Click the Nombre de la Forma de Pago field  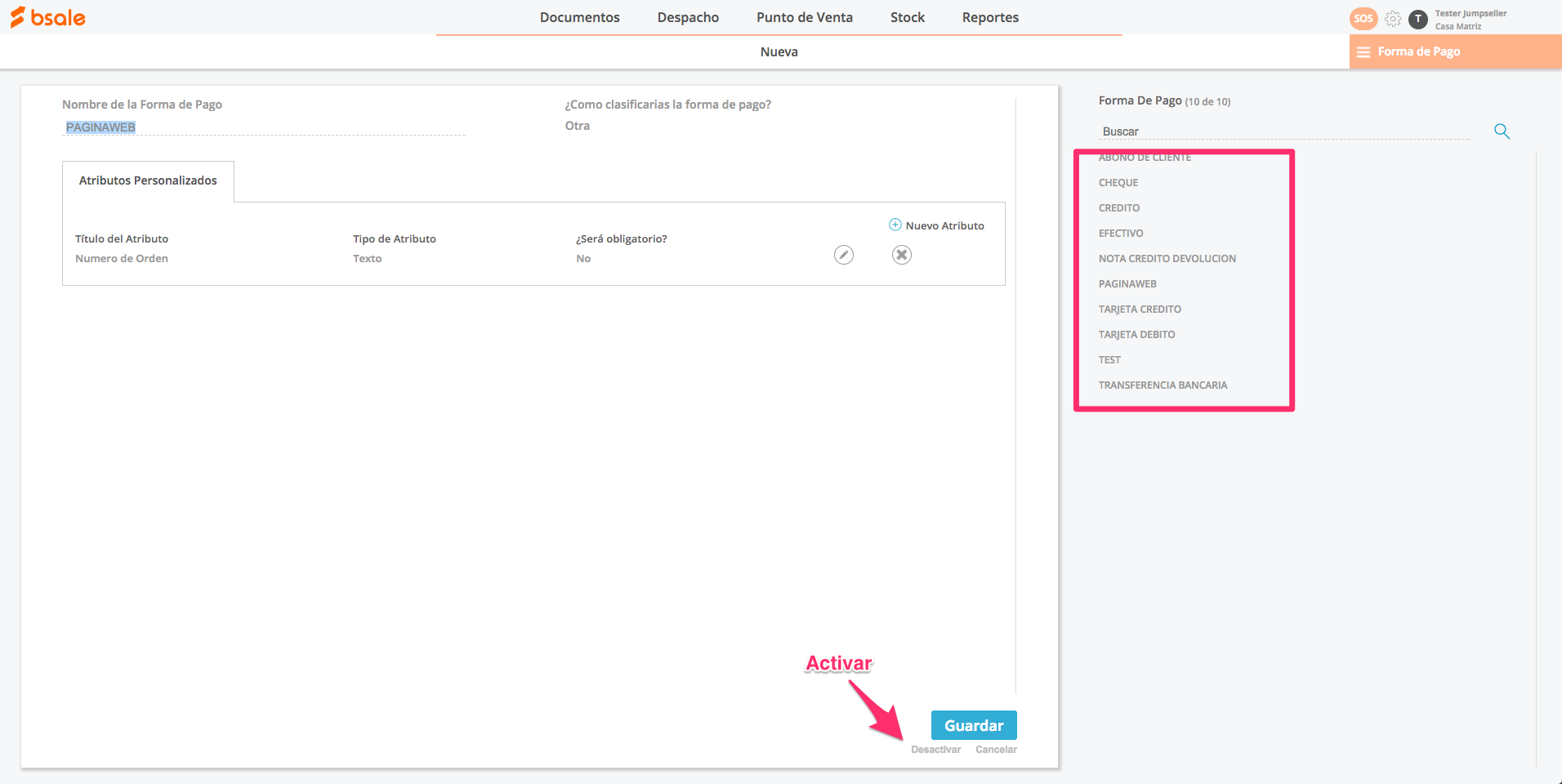[x=264, y=127]
